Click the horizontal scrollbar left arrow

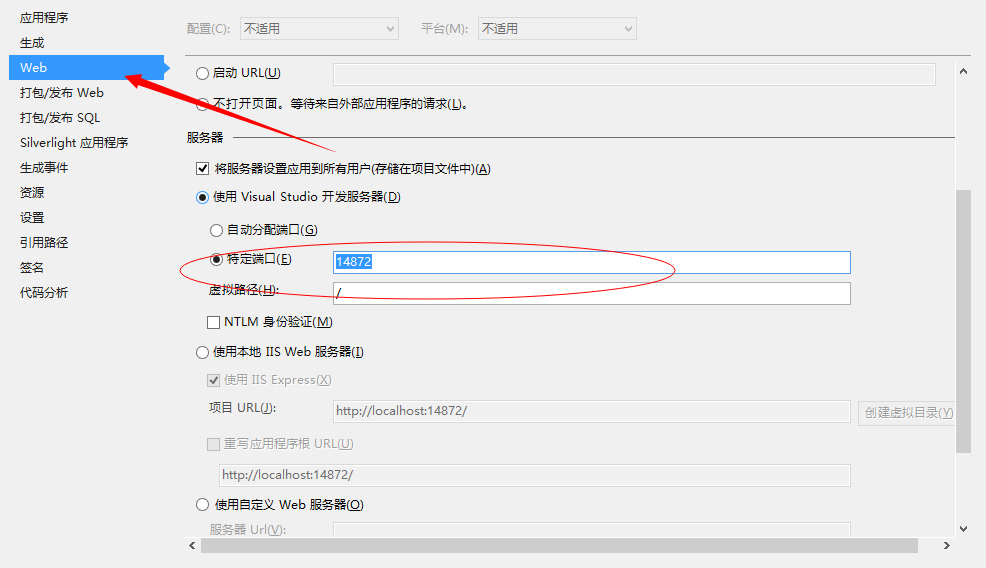pos(192,545)
